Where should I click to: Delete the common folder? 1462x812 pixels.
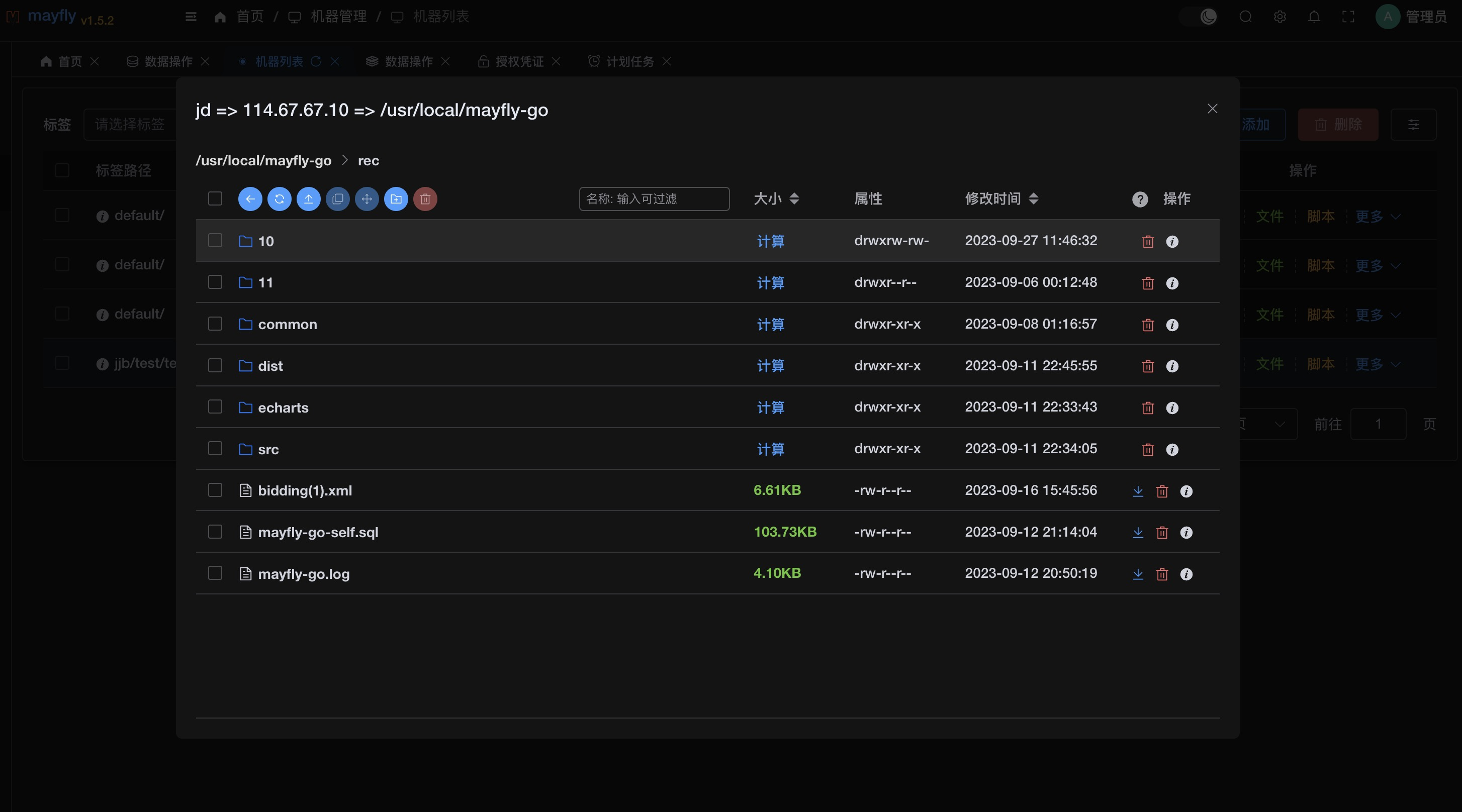pos(1148,325)
